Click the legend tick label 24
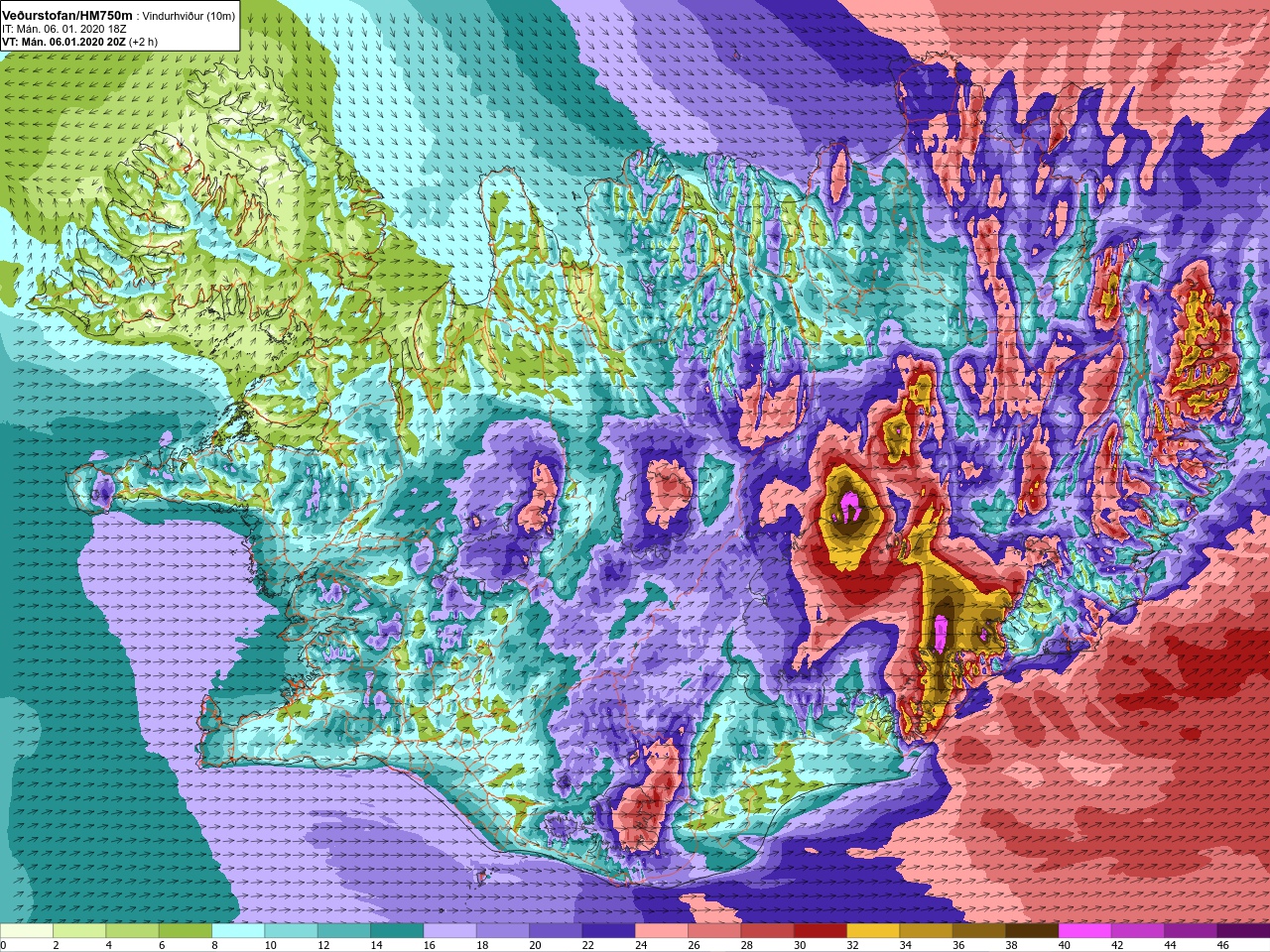 click(641, 946)
